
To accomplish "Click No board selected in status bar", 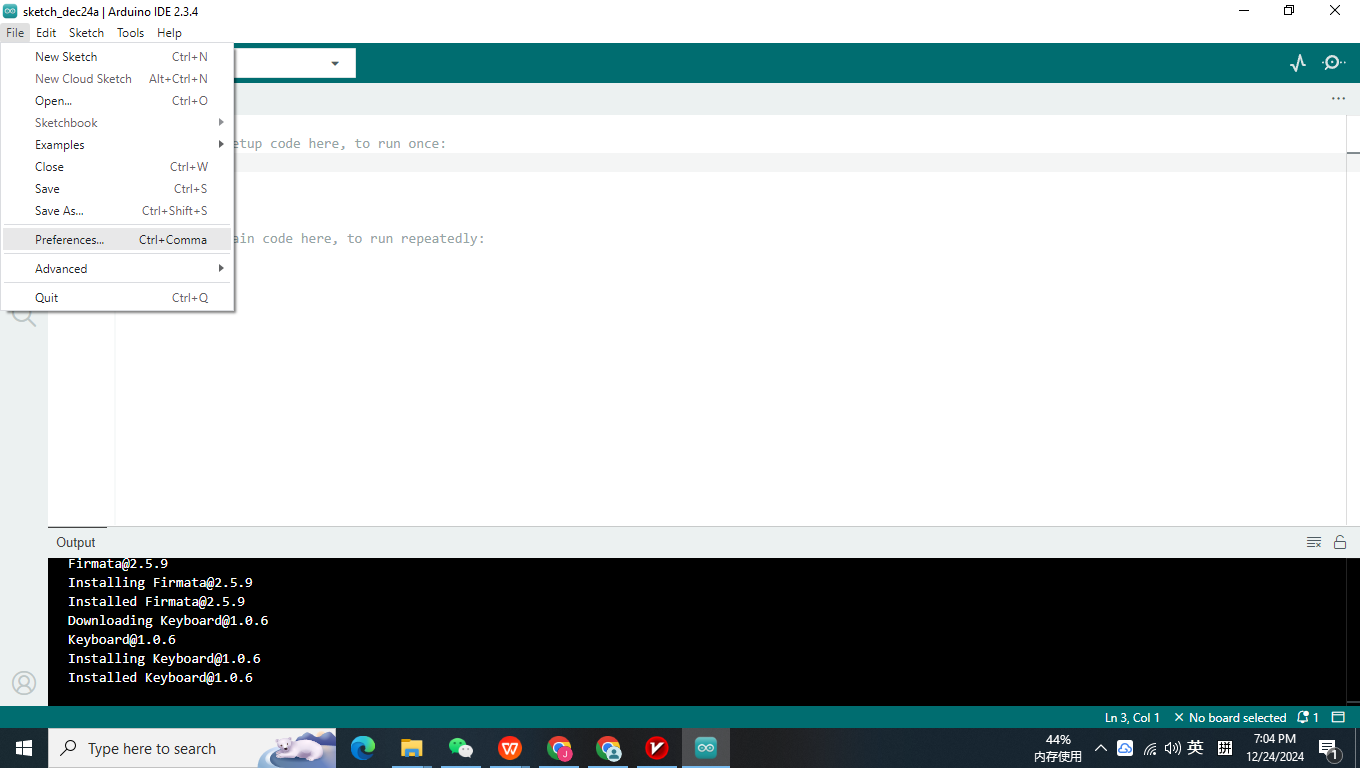I will (1230, 717).
